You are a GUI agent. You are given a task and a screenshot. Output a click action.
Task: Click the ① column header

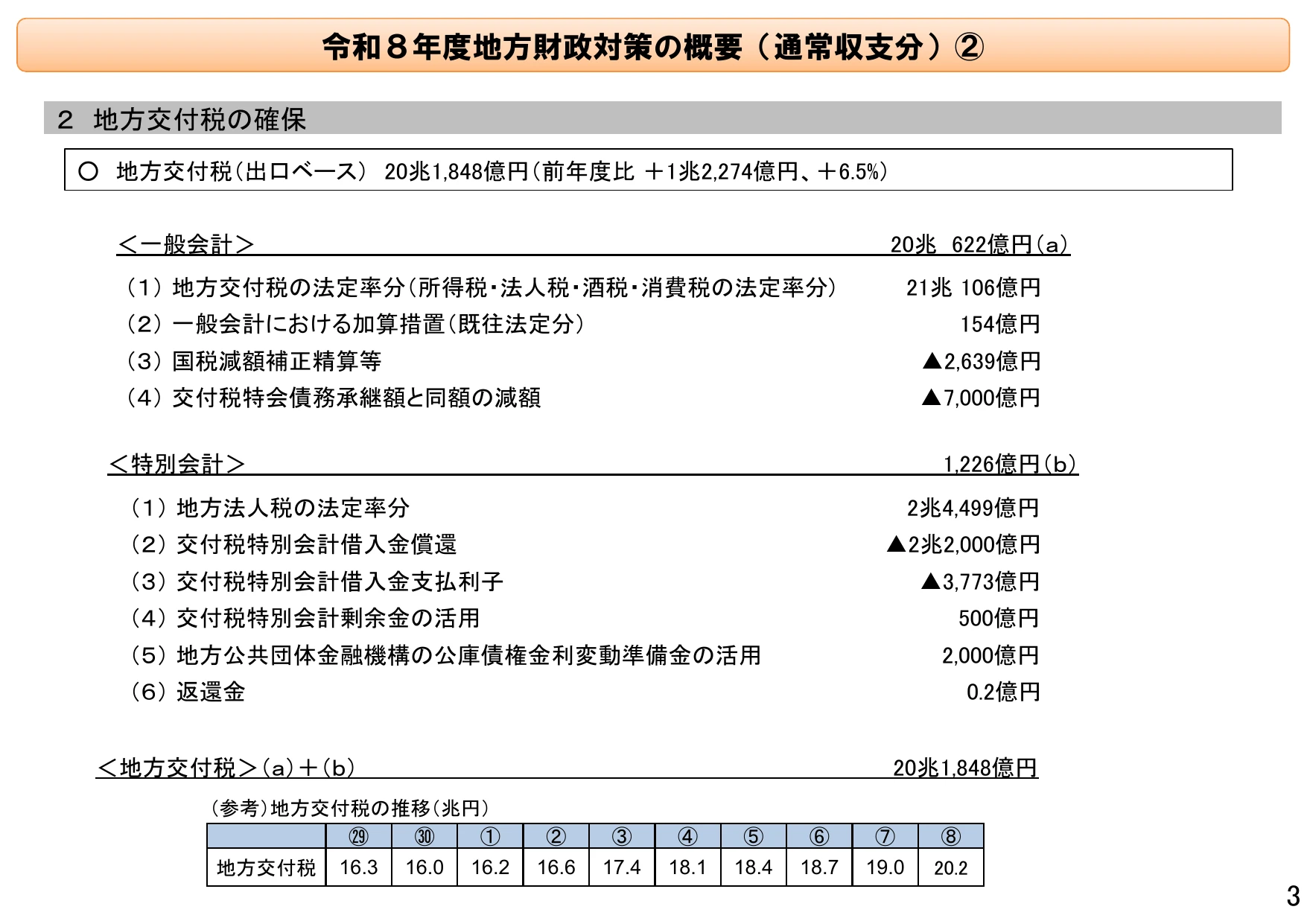click(x=490, y=836)
